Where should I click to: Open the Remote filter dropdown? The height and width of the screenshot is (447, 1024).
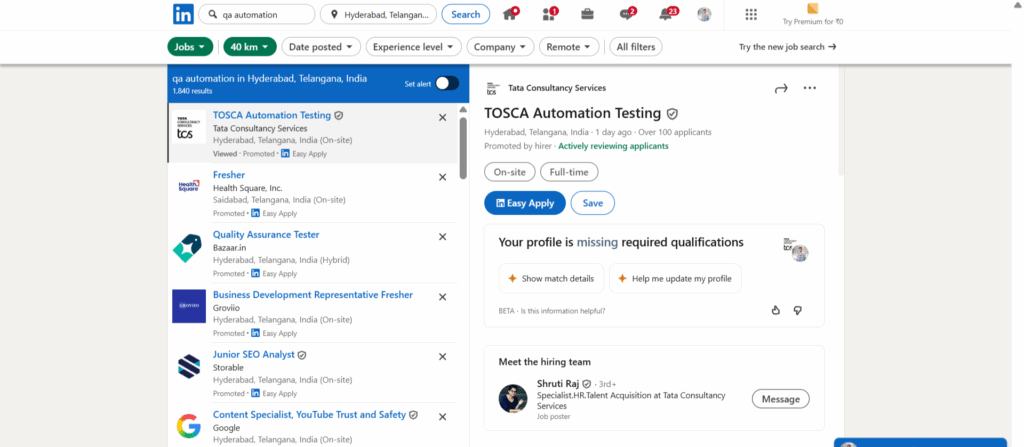(569, 46)
